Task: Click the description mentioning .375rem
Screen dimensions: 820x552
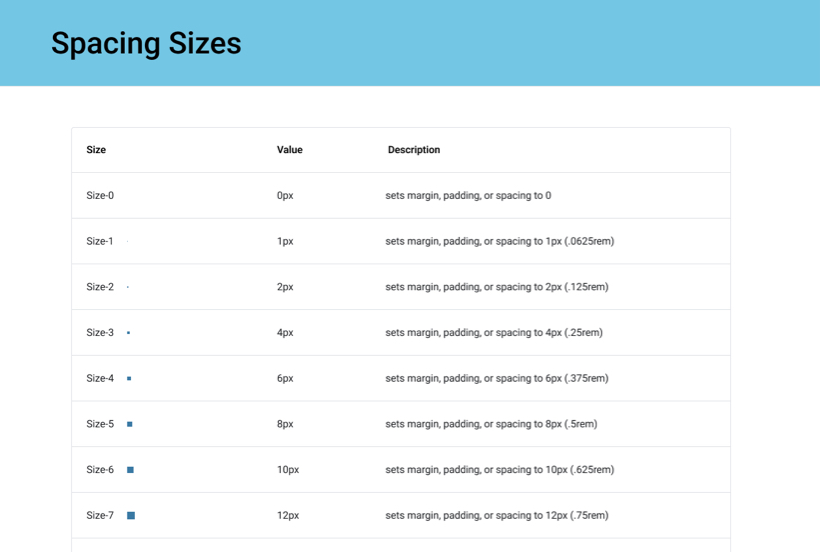Action: 497,379
